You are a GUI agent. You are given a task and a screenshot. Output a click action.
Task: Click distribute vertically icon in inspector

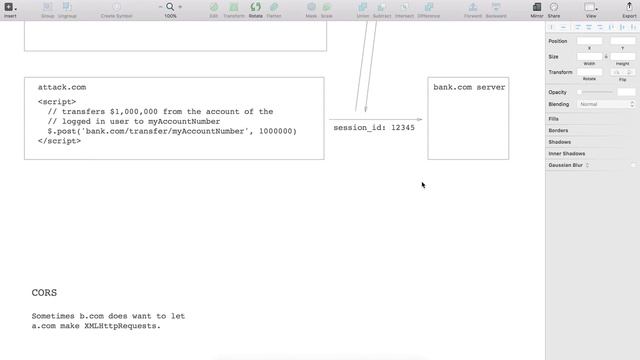tap(563, 27)
